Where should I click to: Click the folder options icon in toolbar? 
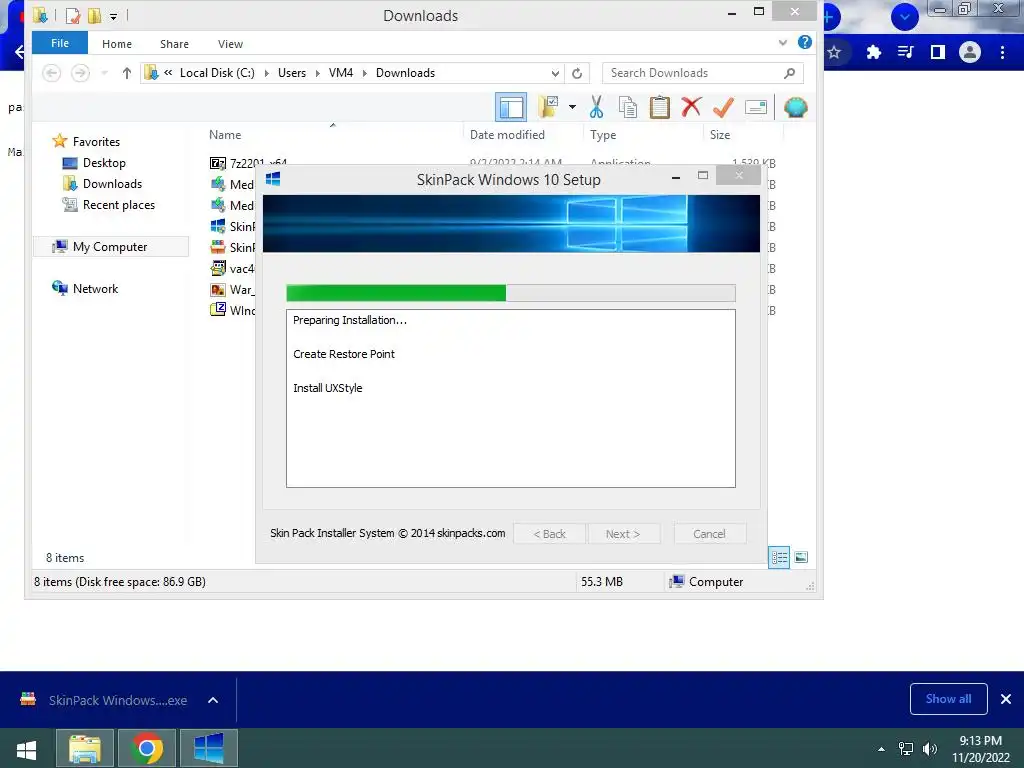coord(548,107)
